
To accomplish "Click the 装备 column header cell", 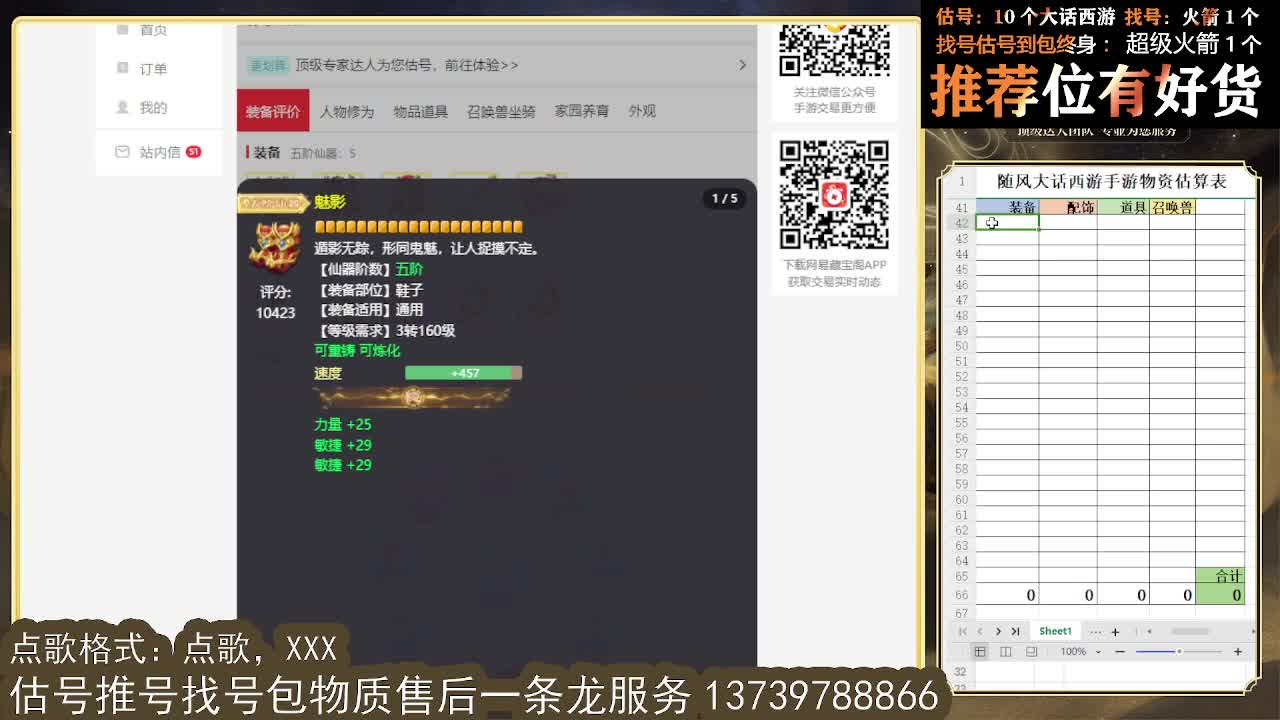I will click(1007, 207).
